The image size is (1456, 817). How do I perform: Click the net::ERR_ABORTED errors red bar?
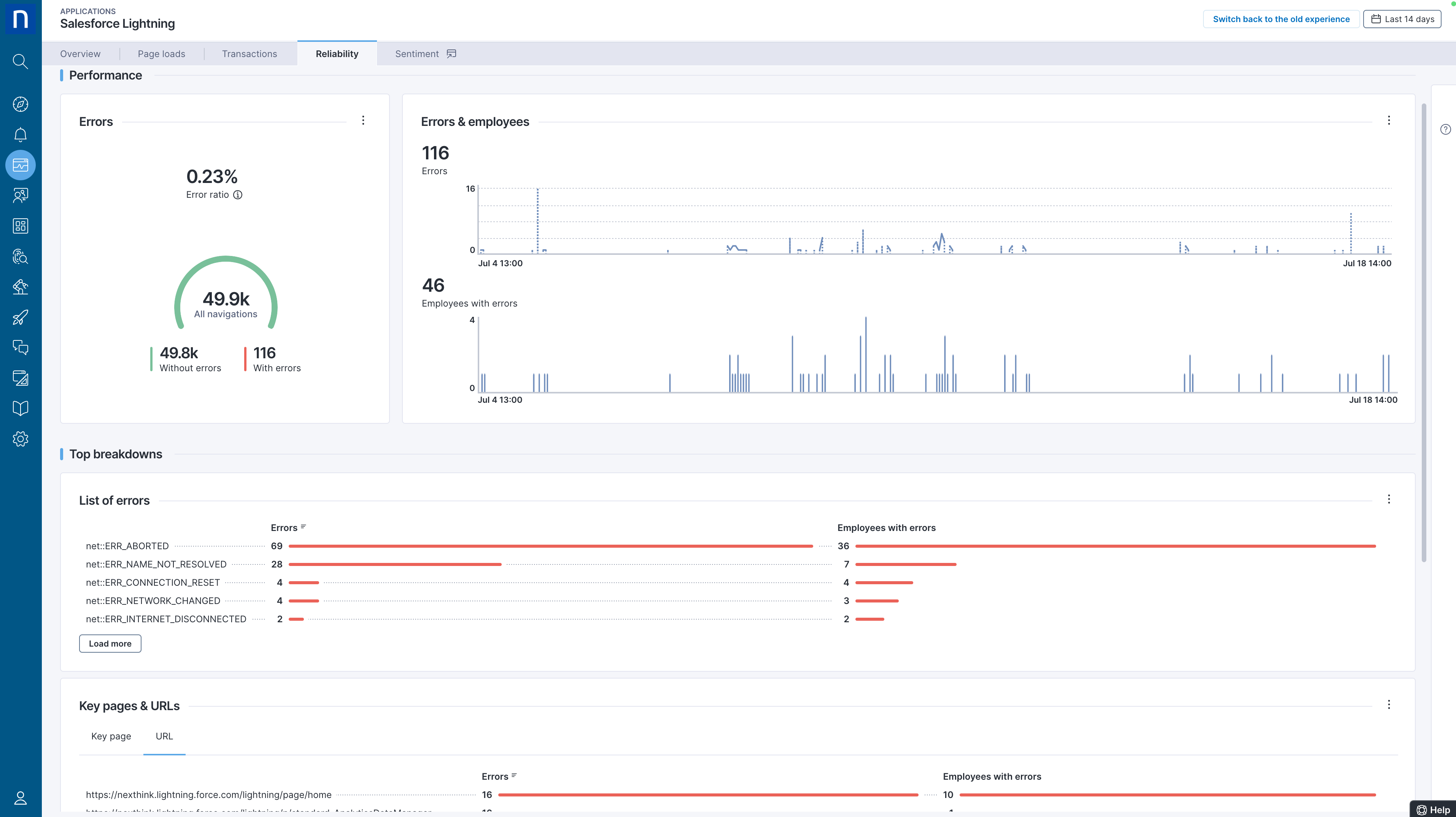click(550, 546)
